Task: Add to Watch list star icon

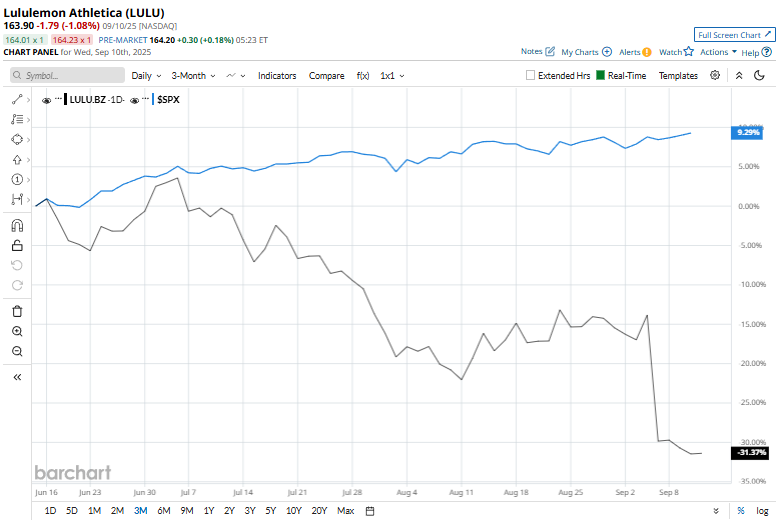Action: point(689,51)
